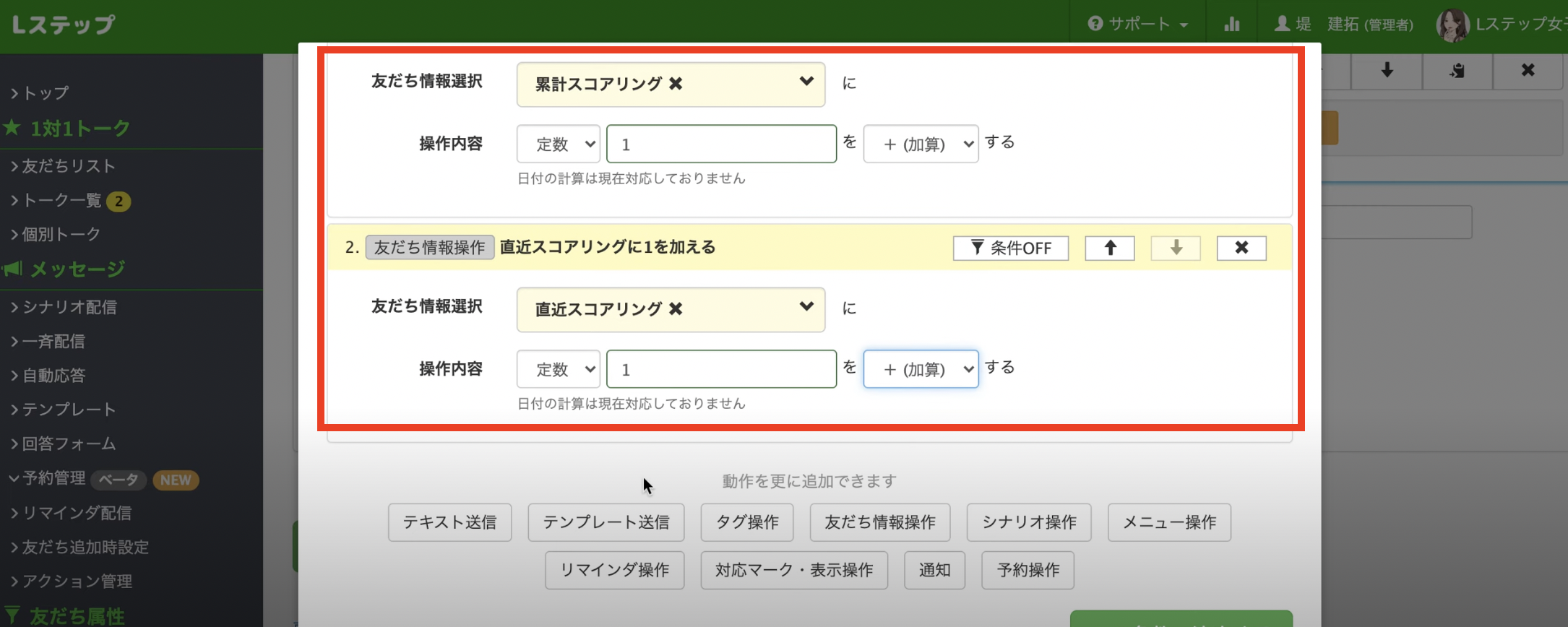Add a タグ操作 action
The height and width of the screenshot is (627, 1568).
point(746,522)
